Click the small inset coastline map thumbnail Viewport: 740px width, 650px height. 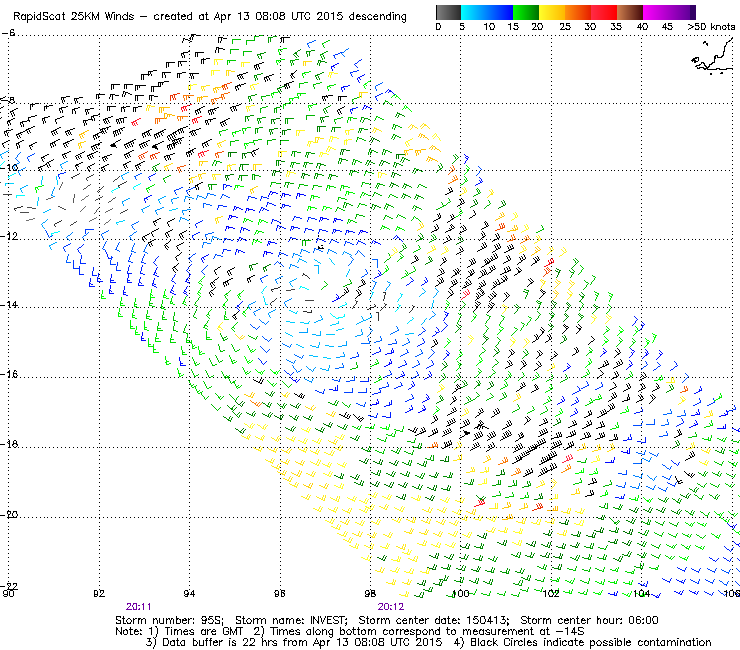[x=712, y=57]
